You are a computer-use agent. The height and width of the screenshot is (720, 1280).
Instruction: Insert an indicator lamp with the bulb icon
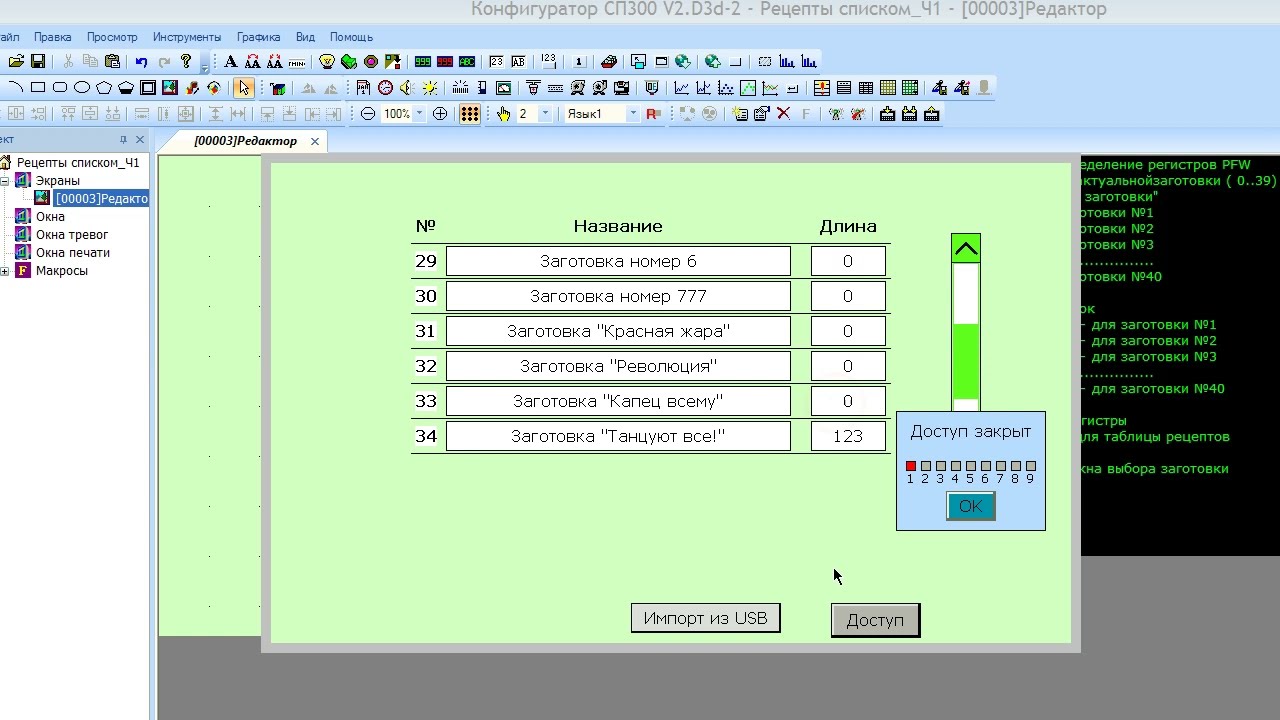coord(327,62)
